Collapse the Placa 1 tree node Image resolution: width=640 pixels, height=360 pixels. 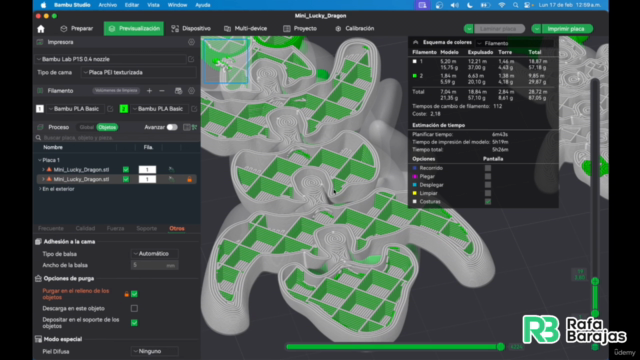pos(40,160)
